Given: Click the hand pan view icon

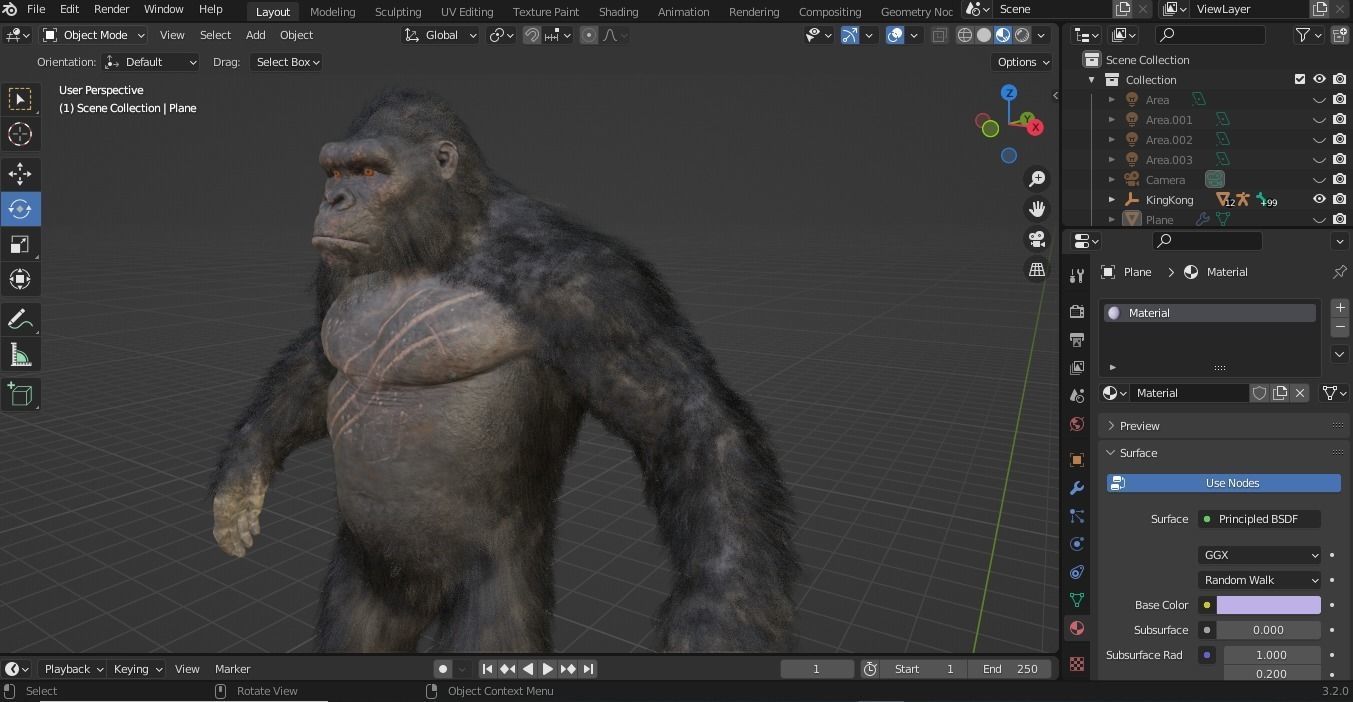Looking at the screenshot, I should 1037,209.
